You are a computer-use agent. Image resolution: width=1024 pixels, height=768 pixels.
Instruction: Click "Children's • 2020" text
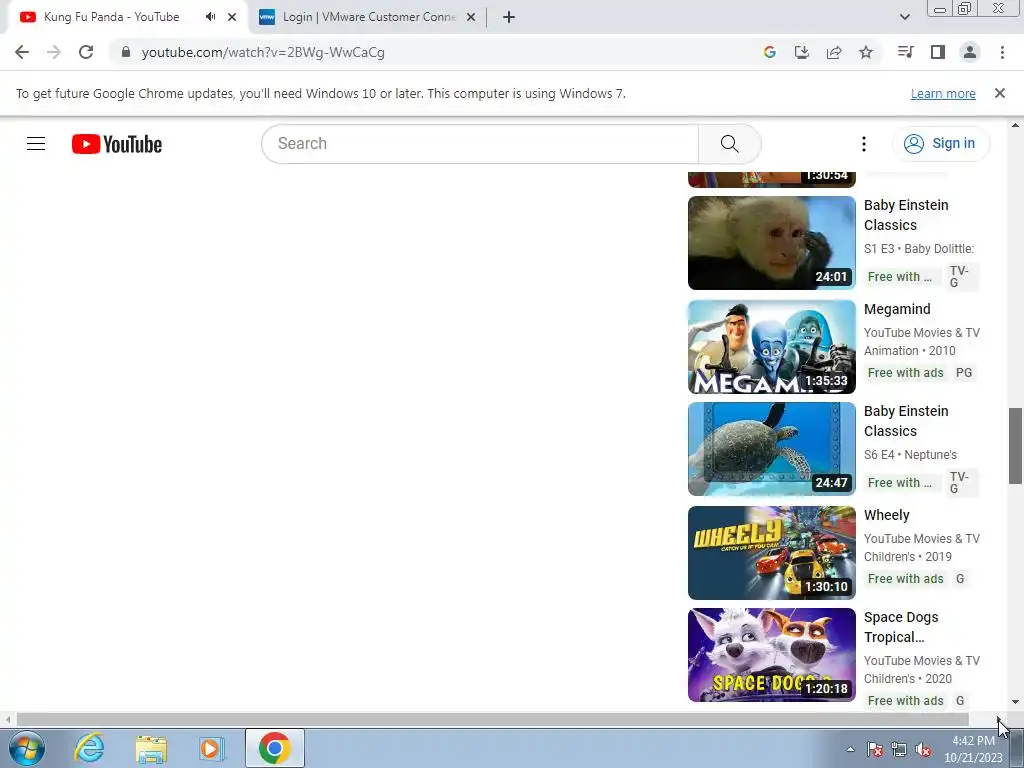(907, 679)
